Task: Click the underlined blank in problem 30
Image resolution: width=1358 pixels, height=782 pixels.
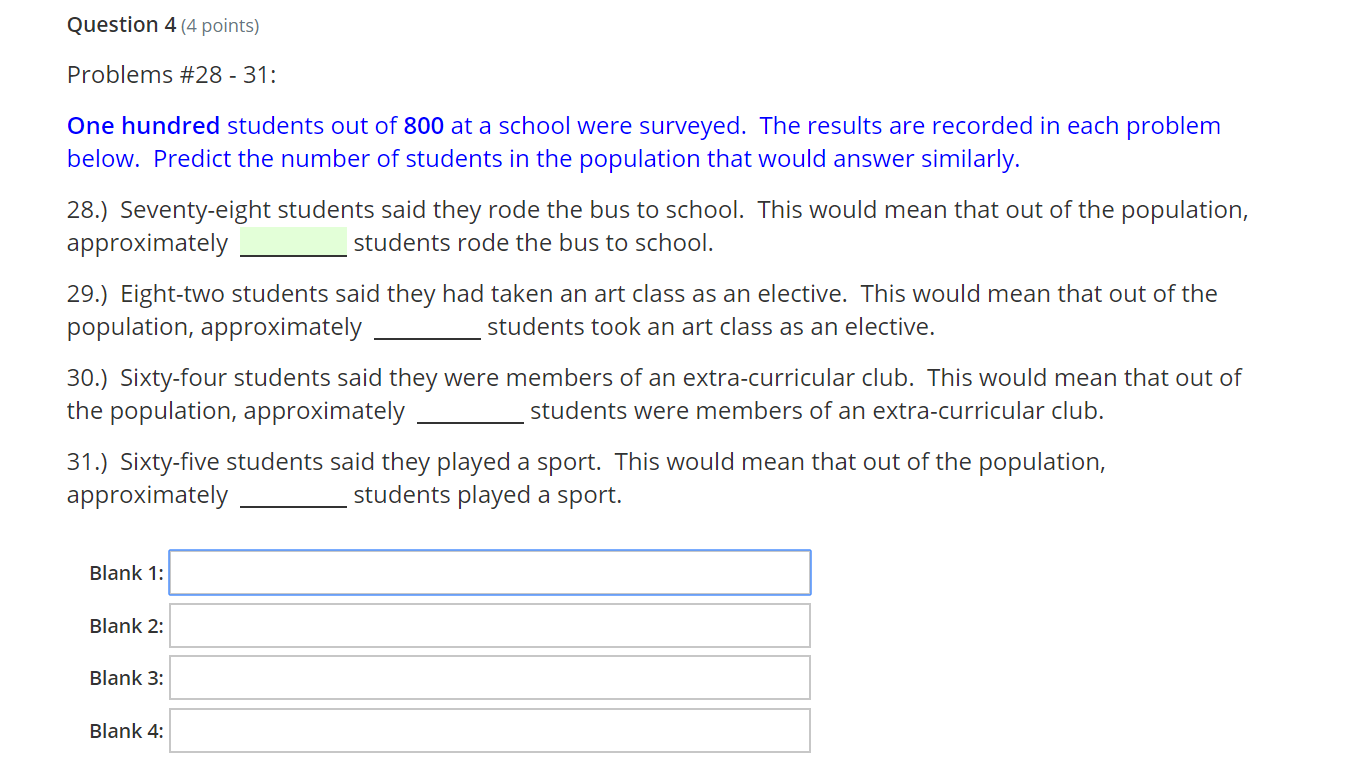Action: (470, 412)
